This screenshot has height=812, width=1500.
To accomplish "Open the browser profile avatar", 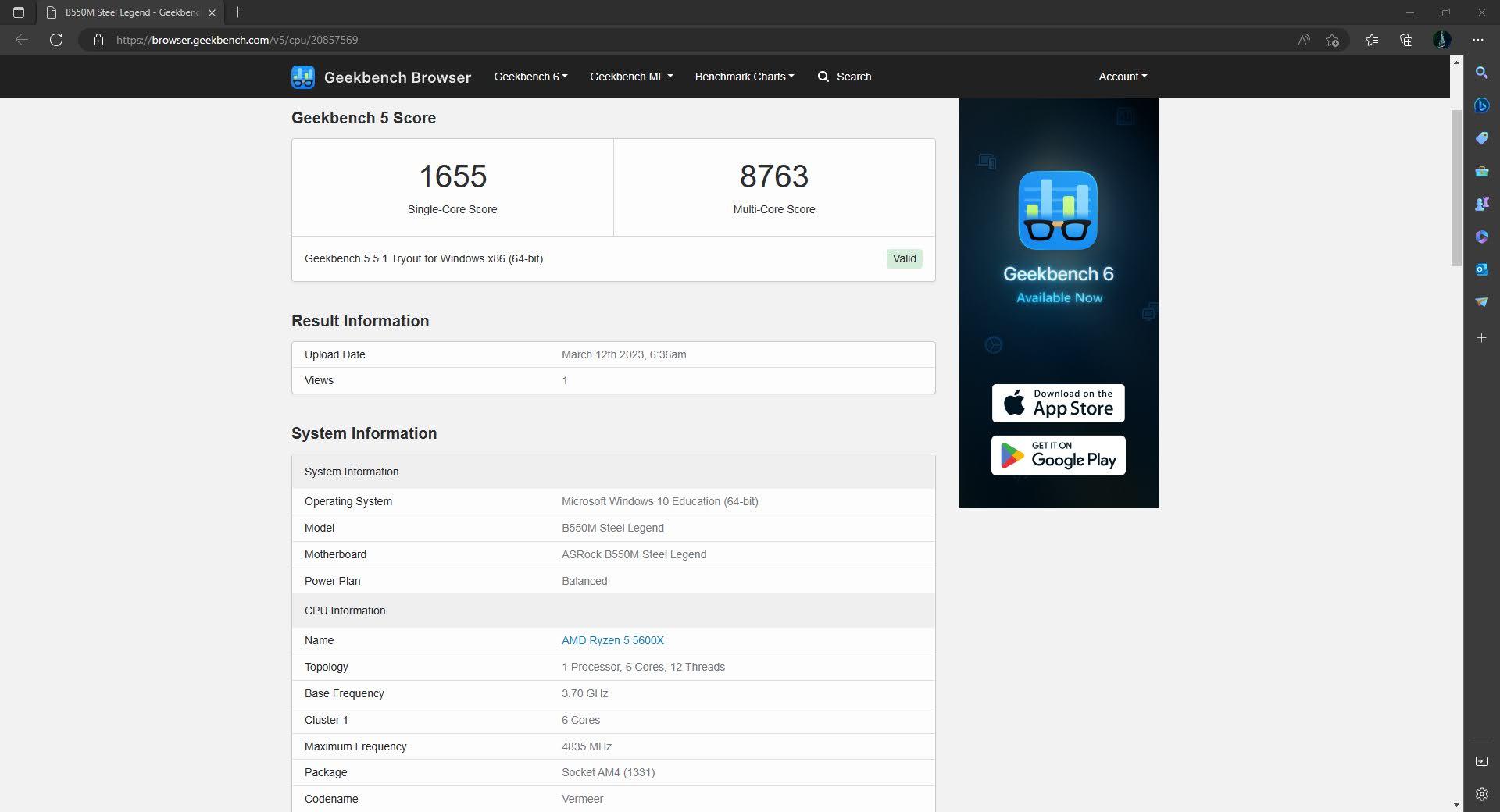I will coord(1442,40).
